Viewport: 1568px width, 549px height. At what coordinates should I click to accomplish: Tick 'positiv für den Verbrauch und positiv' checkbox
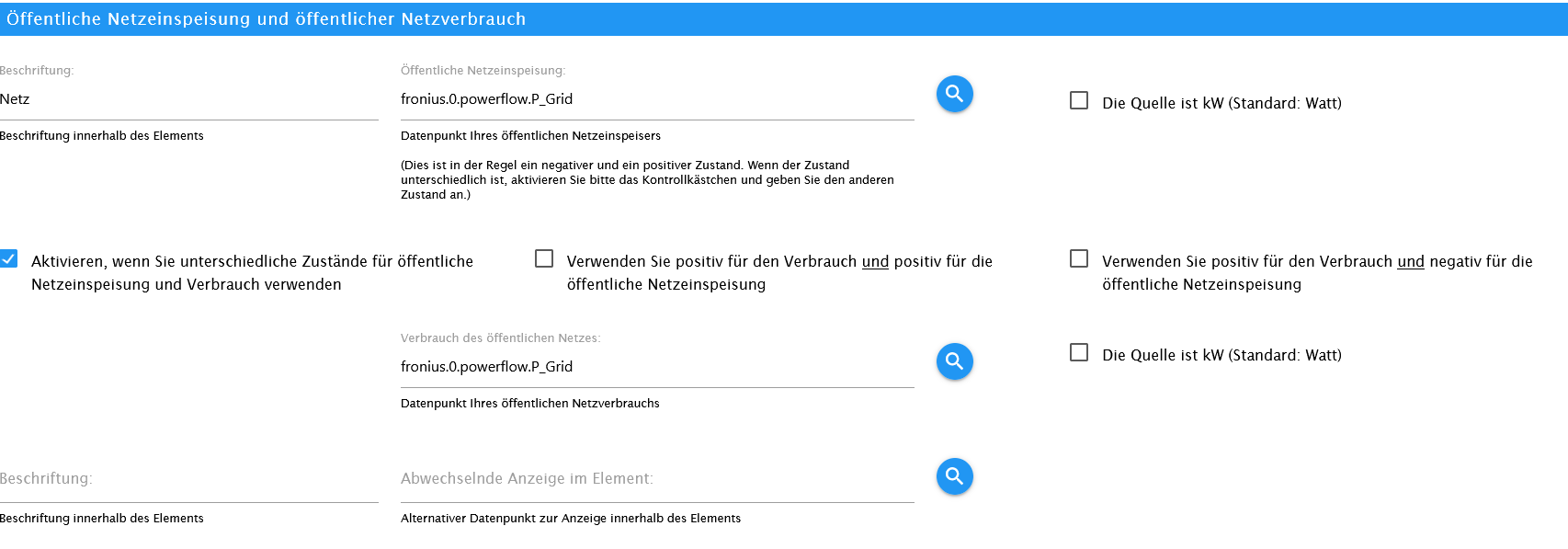click(x=544, y=259)
